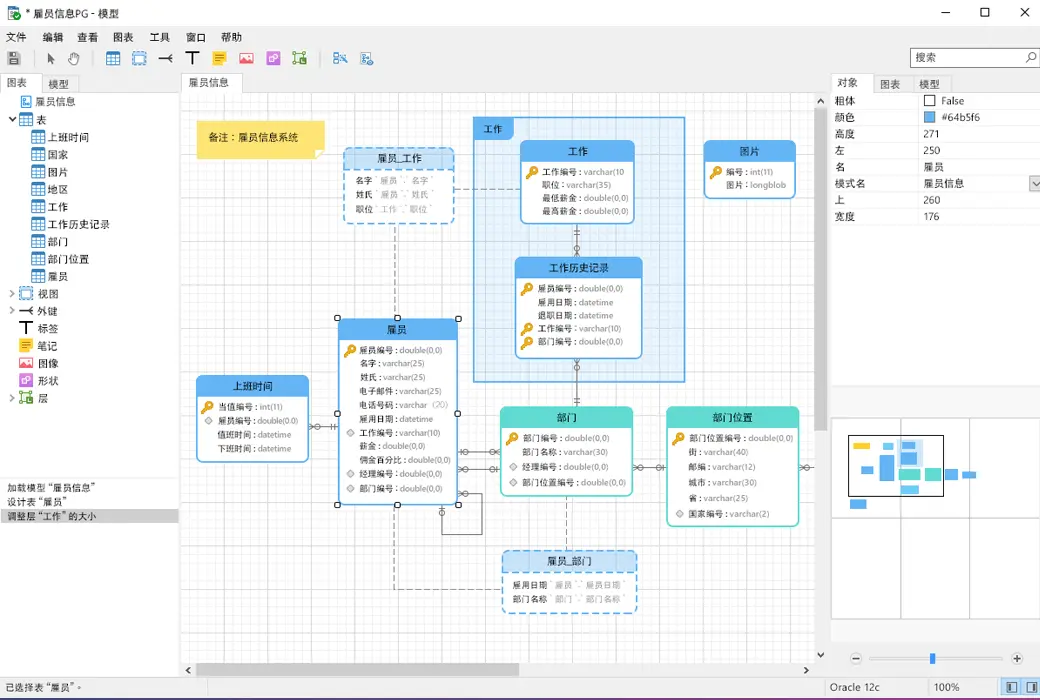Switch to left panel 模型 tab
The width and height of the screenshot is (1040, 700).
58,84
